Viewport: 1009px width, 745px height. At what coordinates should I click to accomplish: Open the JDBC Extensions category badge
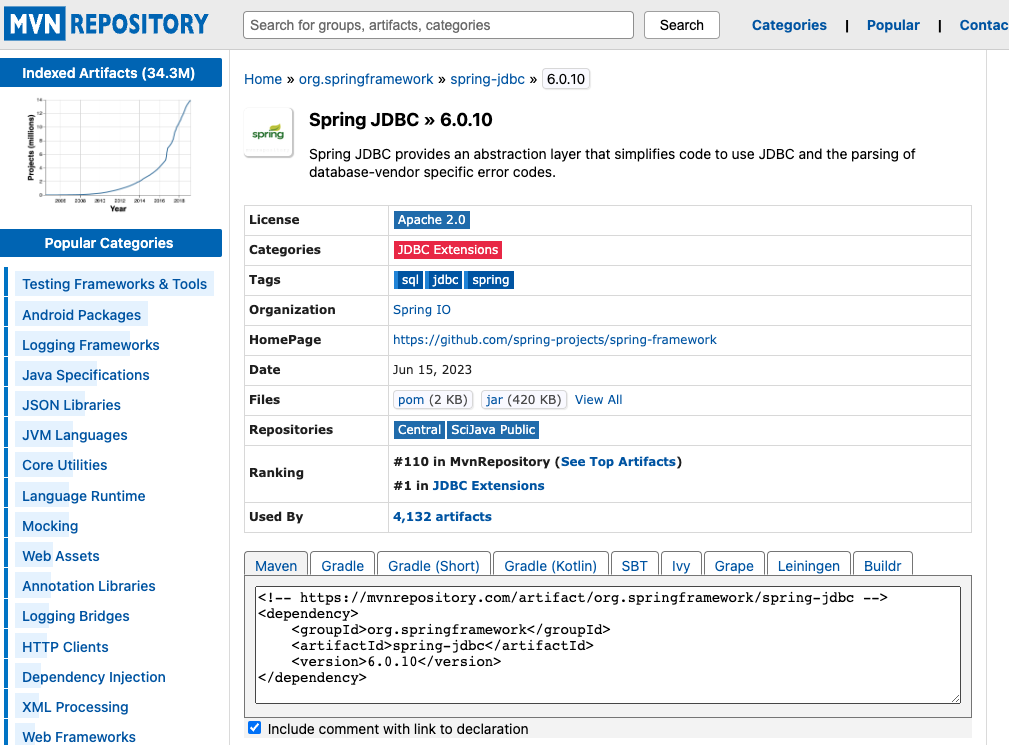(x=448, y=250)
